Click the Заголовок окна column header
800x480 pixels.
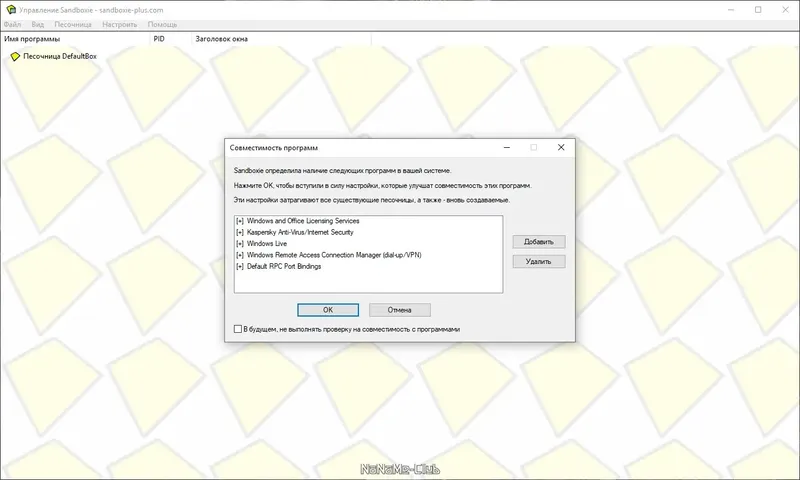[x=282, y=39]
